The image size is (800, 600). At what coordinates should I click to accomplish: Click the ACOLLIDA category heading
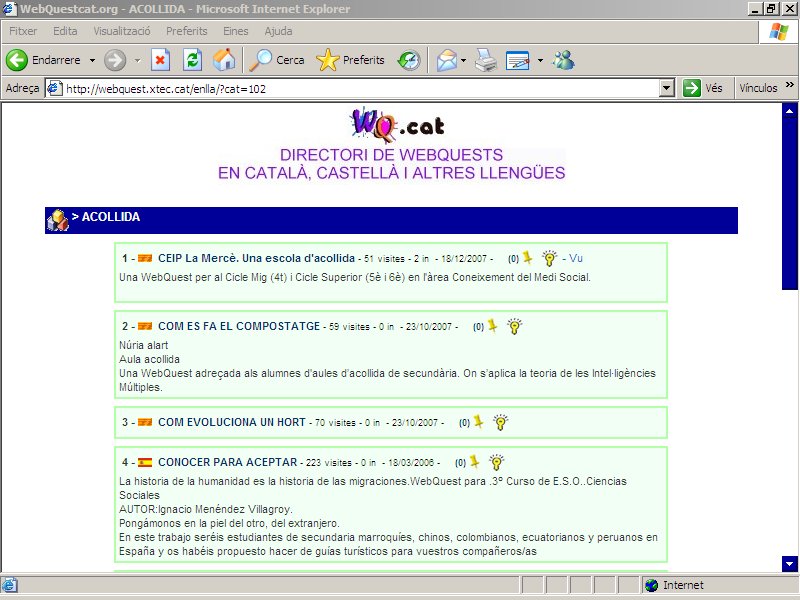click(x=111, y=217)
